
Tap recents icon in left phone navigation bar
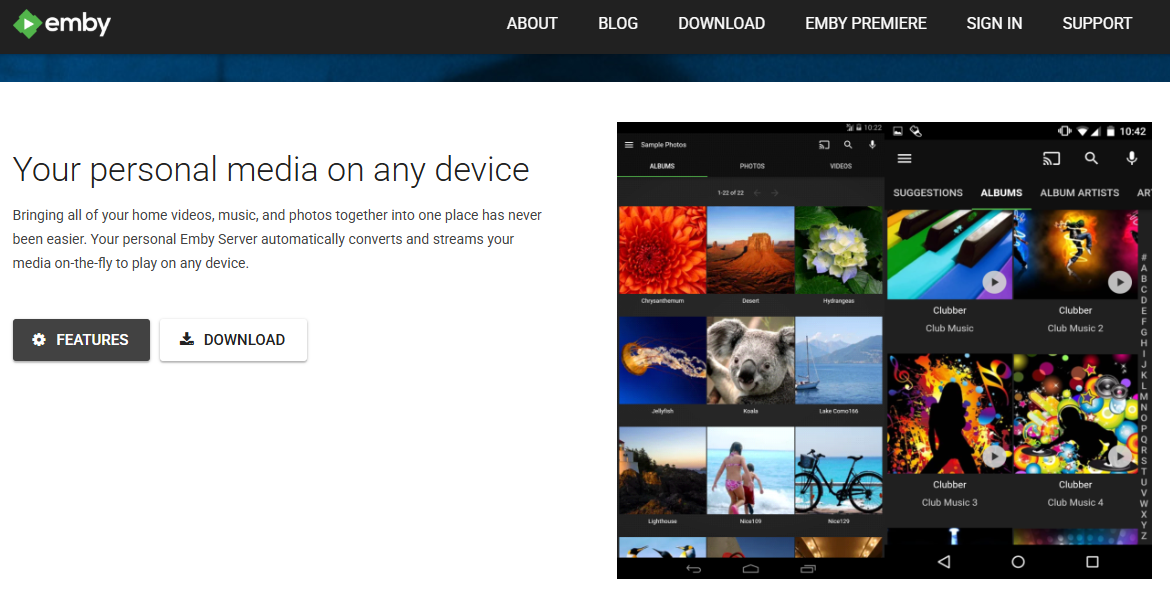[808, 569]
